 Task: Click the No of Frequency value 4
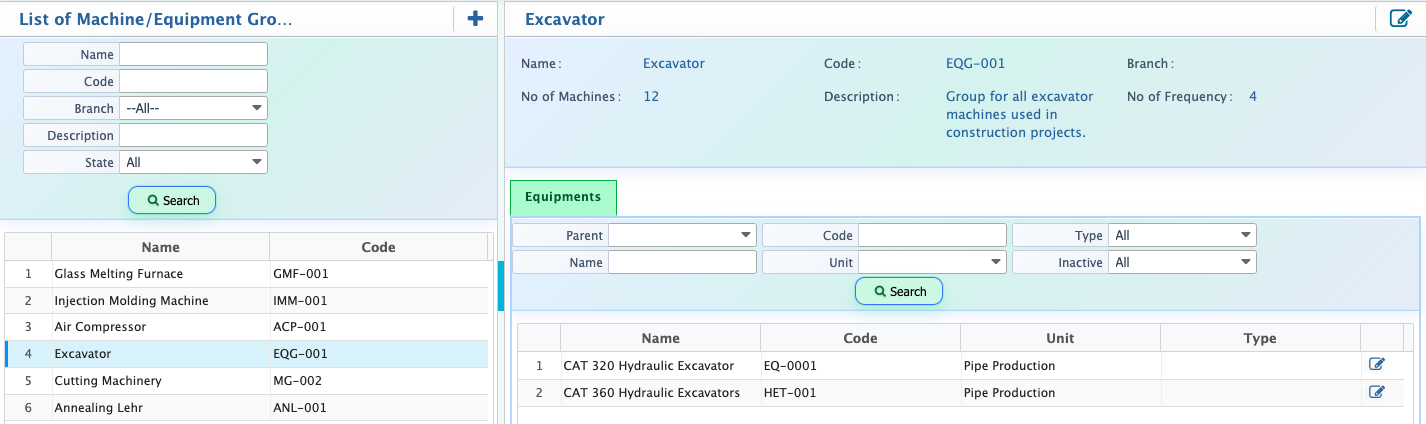(1253, 97)
